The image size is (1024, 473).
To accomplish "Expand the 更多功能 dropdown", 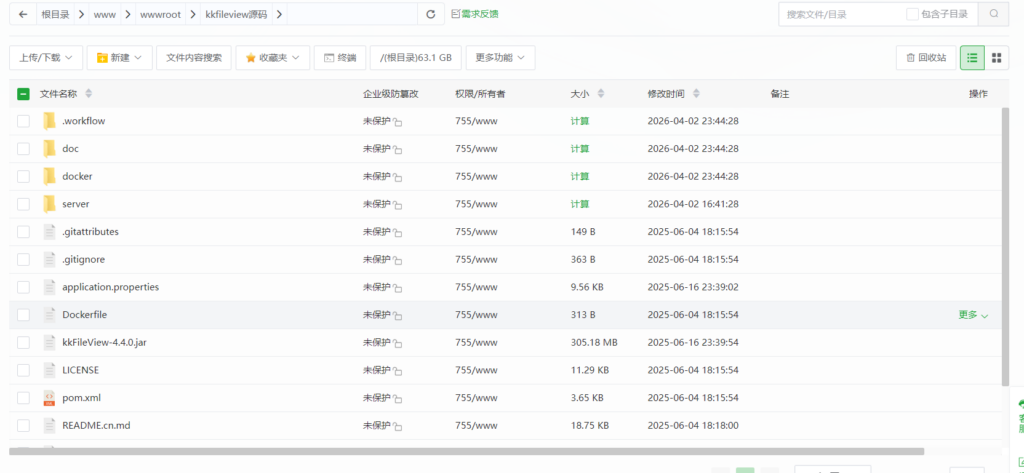I will pyautogui.click(x=500, y=57).
